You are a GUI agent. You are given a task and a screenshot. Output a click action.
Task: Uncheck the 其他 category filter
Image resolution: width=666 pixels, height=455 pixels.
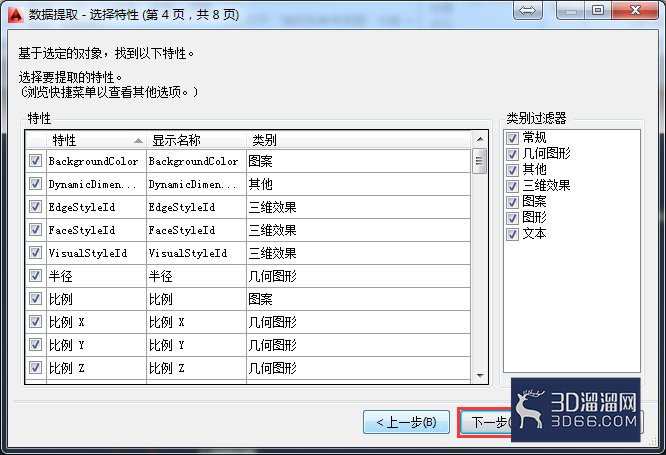[512, 170]
